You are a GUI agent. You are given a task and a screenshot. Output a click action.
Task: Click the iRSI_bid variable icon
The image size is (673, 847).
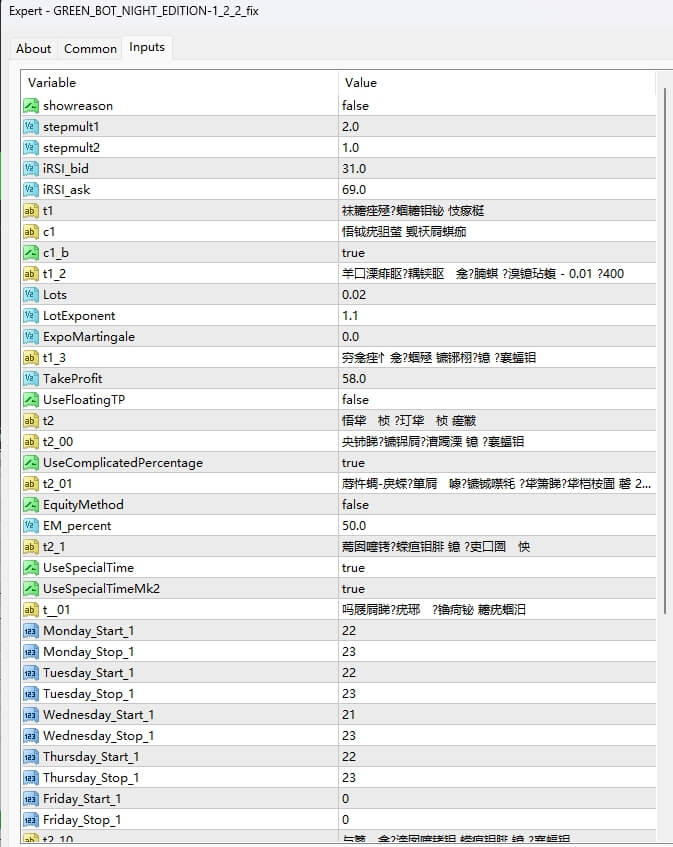tap(31, 169)
